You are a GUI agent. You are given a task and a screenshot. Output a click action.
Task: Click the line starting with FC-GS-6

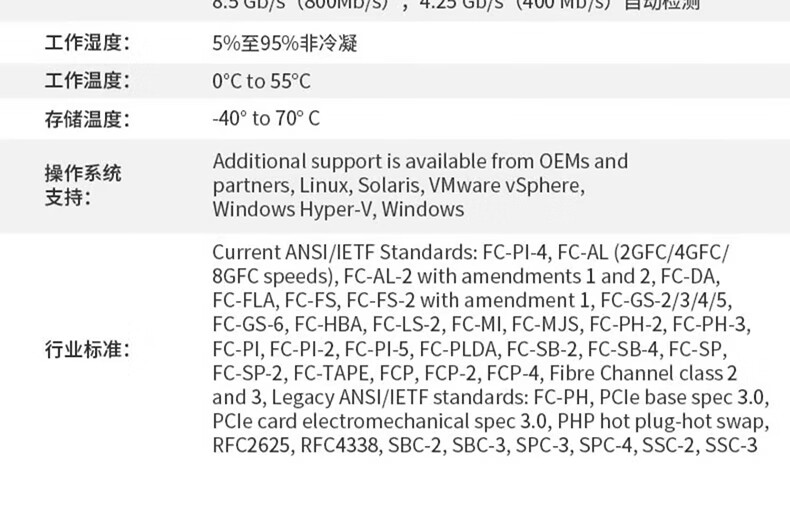click(482, 324)
